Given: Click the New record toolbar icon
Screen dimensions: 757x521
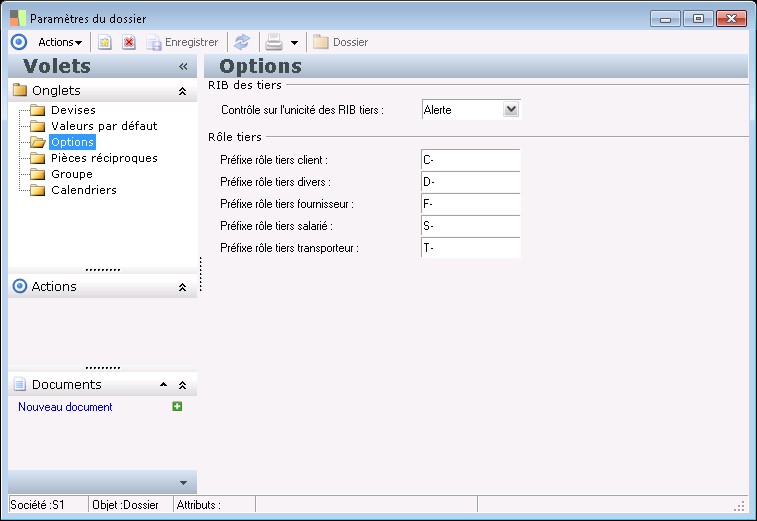Looking at the screenshot, I should [104, 42].
